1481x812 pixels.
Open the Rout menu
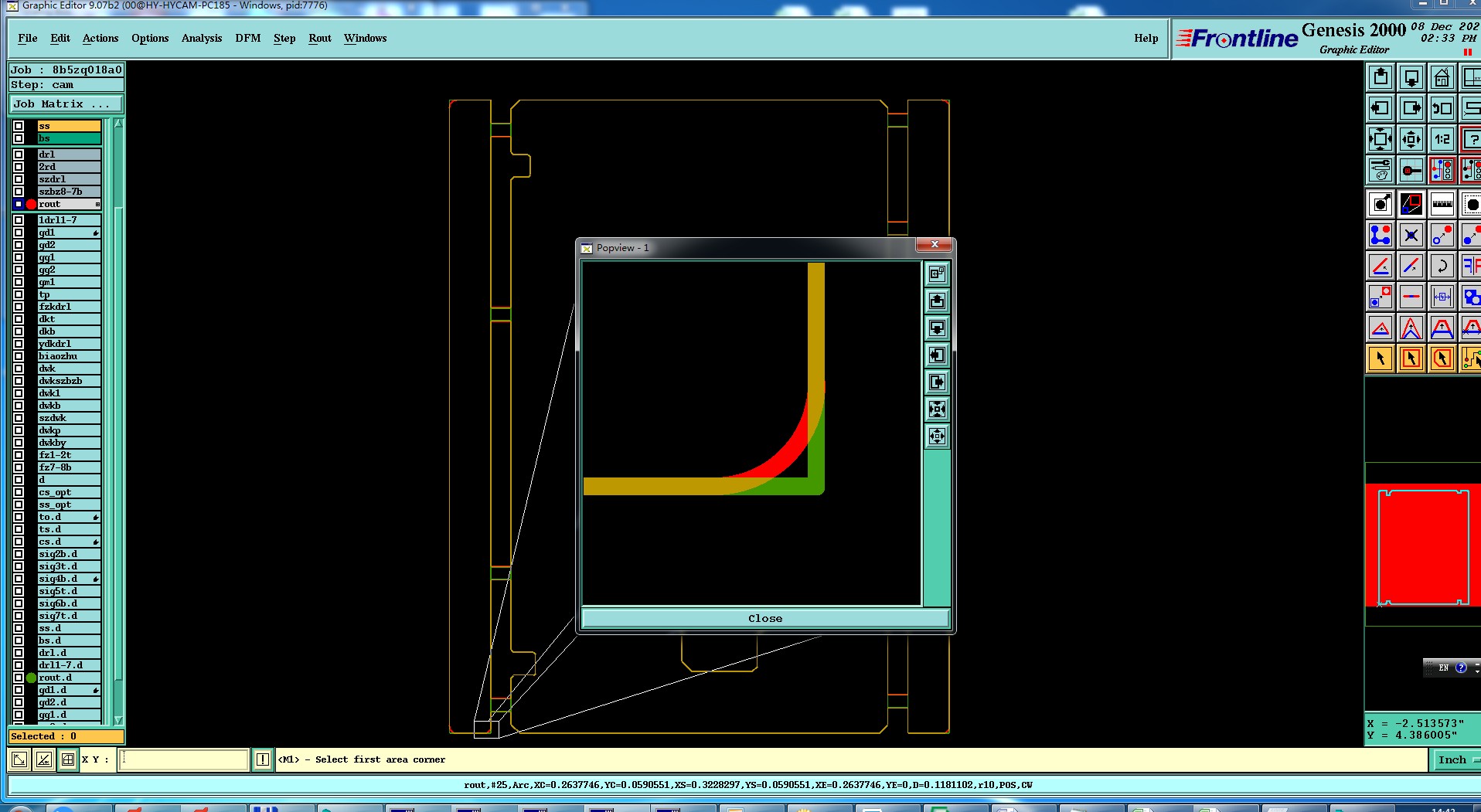[x=320, y=38]
